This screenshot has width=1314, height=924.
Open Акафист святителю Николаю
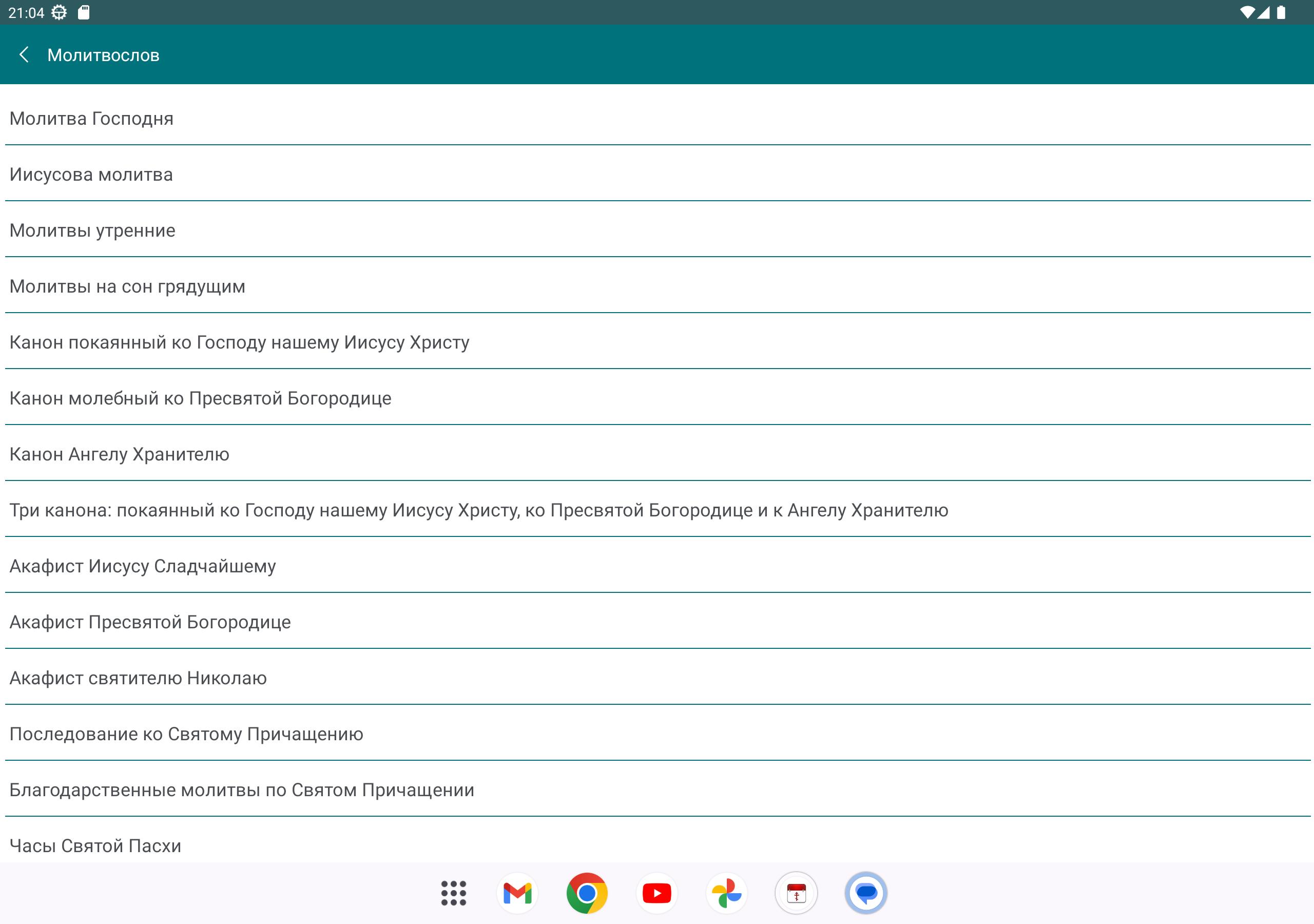tap(139, 679)
